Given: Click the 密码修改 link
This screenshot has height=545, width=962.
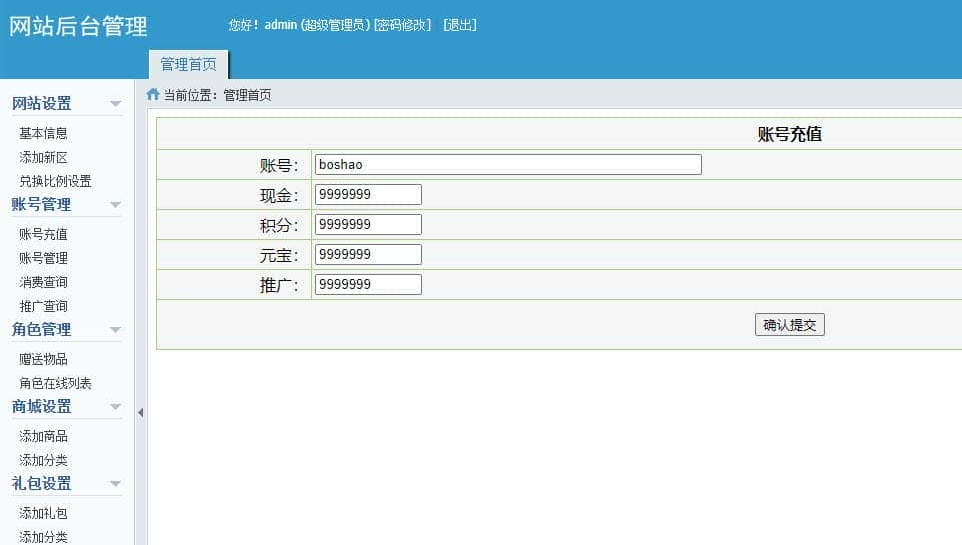Looking at the screenshot, I should point(402,25).
